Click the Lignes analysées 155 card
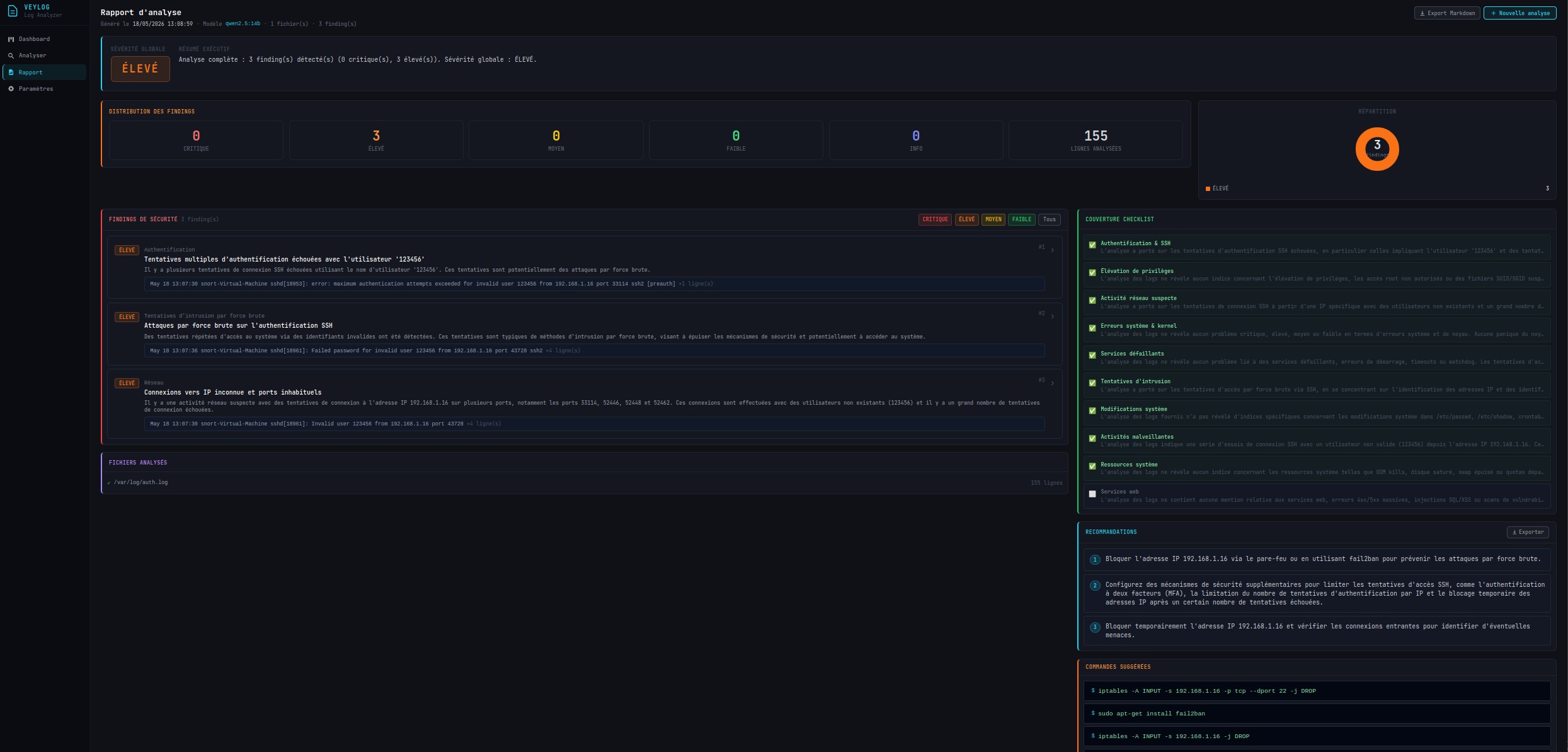Image resolution: width=1568 pixels, height=752 pixels. click(x=1096, y=140)
